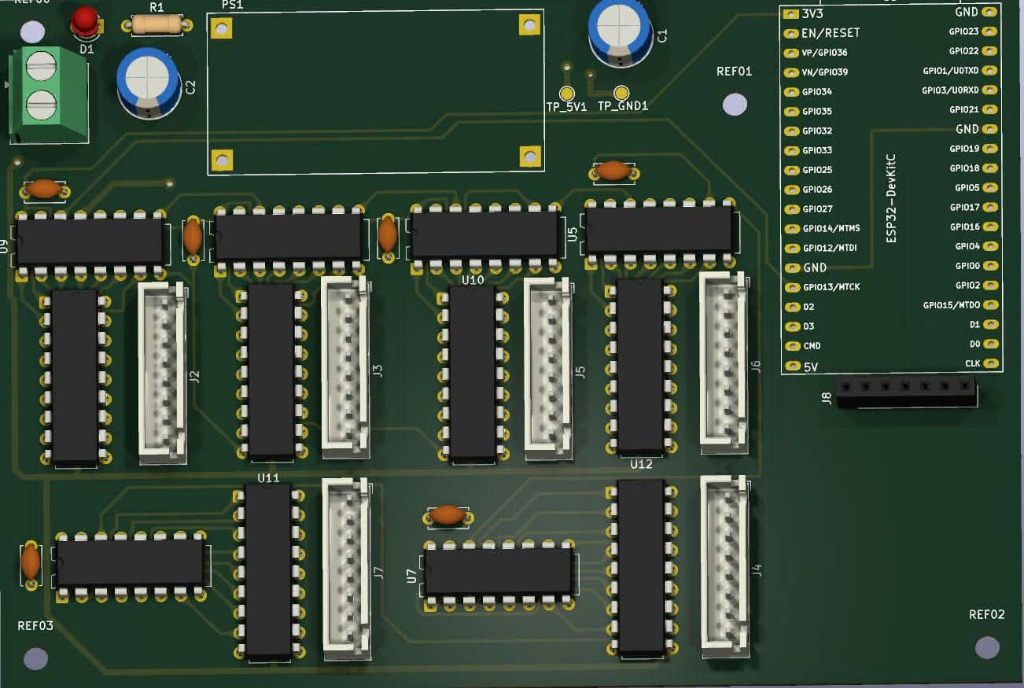
Task: Click the CMD pin label
Action: [812, 345]
